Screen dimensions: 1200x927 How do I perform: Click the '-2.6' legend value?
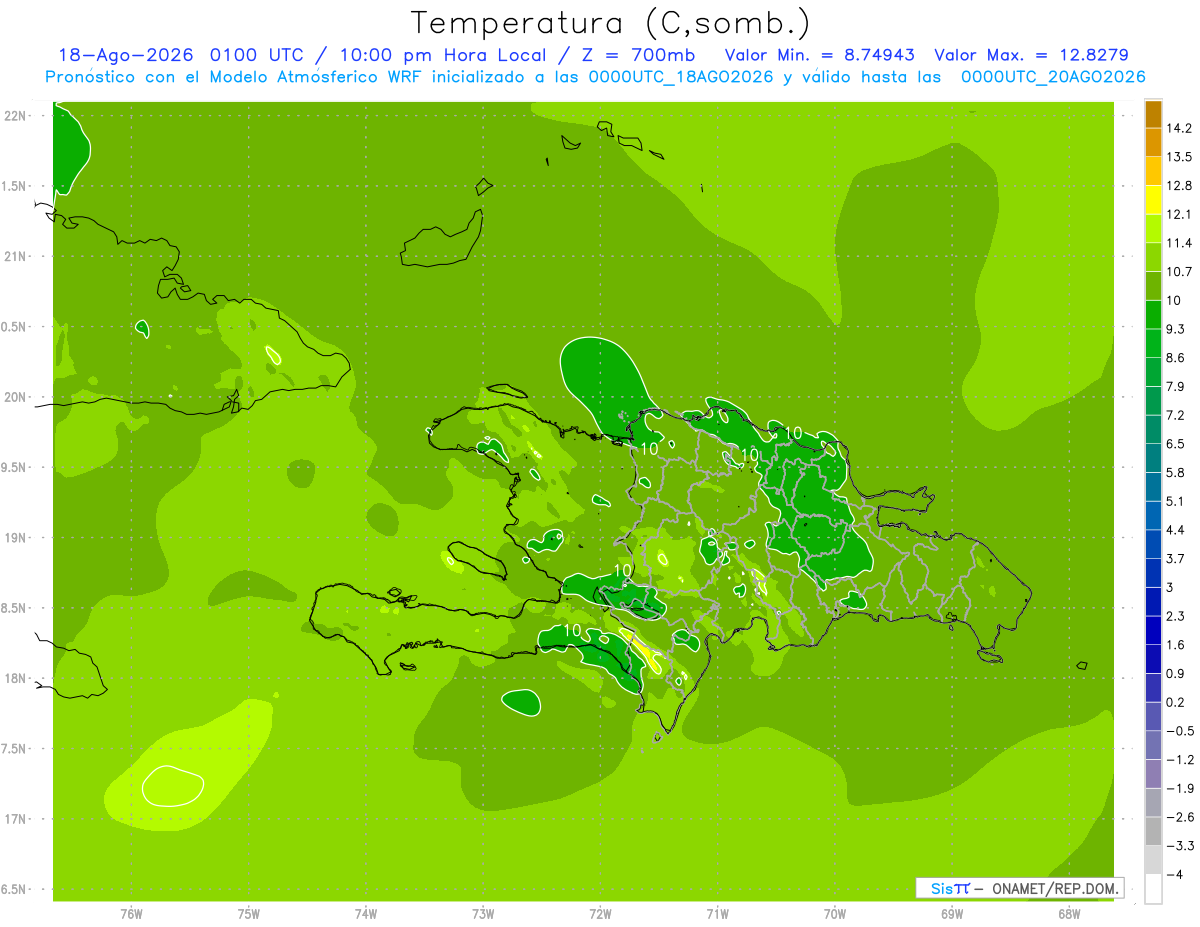point(1179,817)
